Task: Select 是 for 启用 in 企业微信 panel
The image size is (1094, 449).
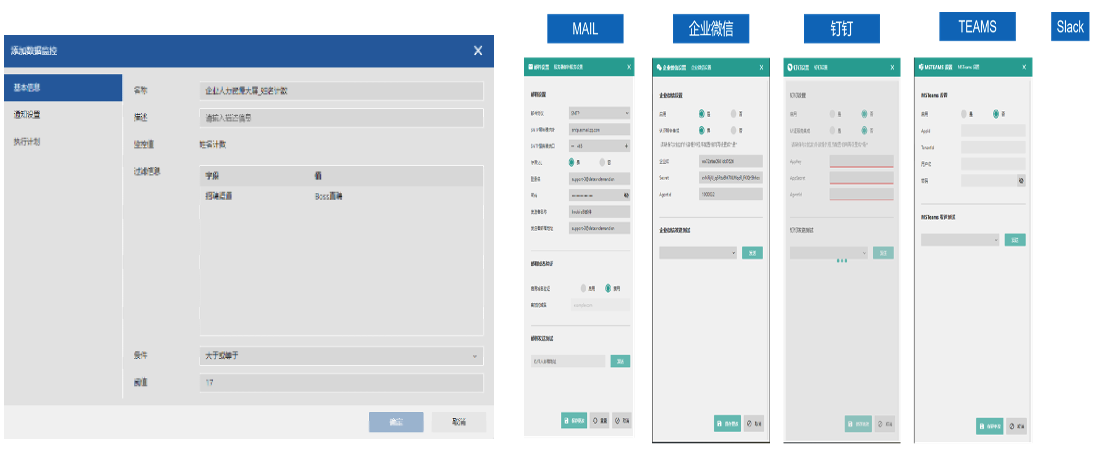Action: pos(704,114)
